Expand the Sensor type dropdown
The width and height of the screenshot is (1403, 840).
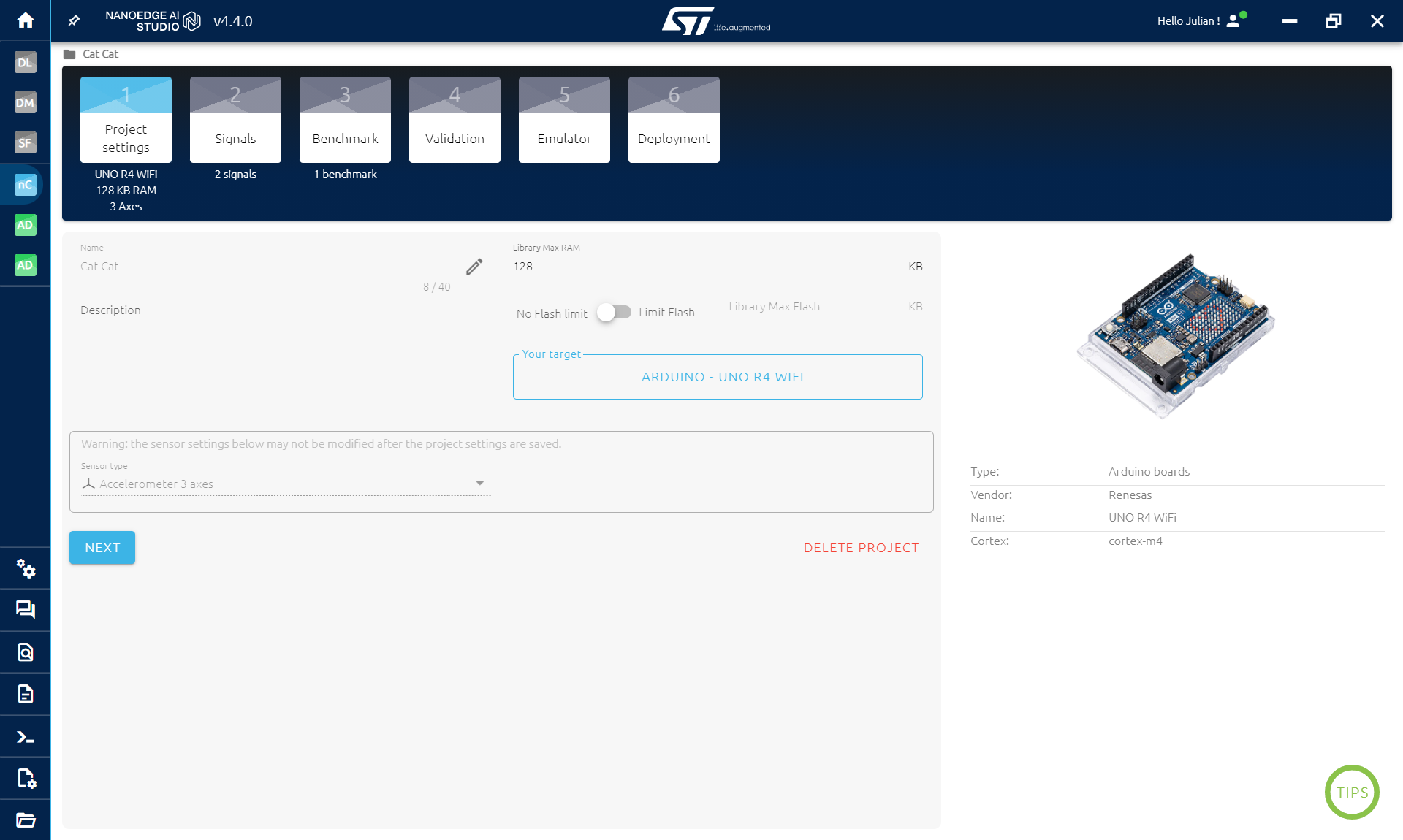point(479,484)
